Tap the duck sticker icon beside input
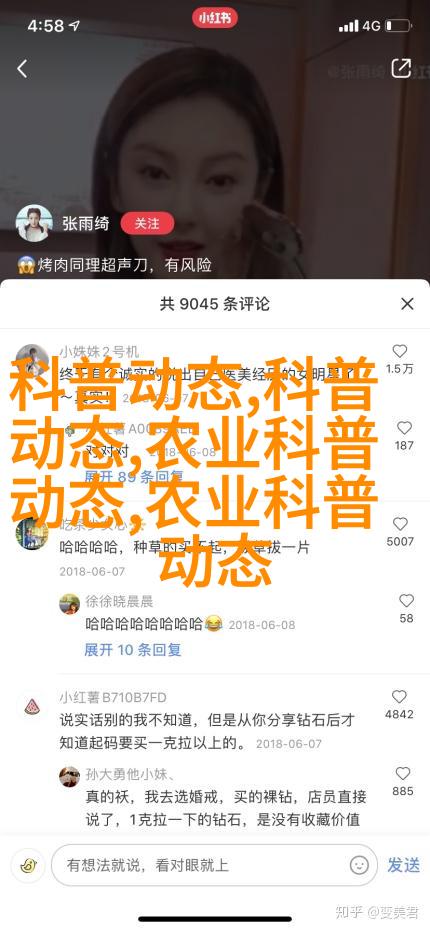This screenshot has width=430, height=931. click(27, 865)
